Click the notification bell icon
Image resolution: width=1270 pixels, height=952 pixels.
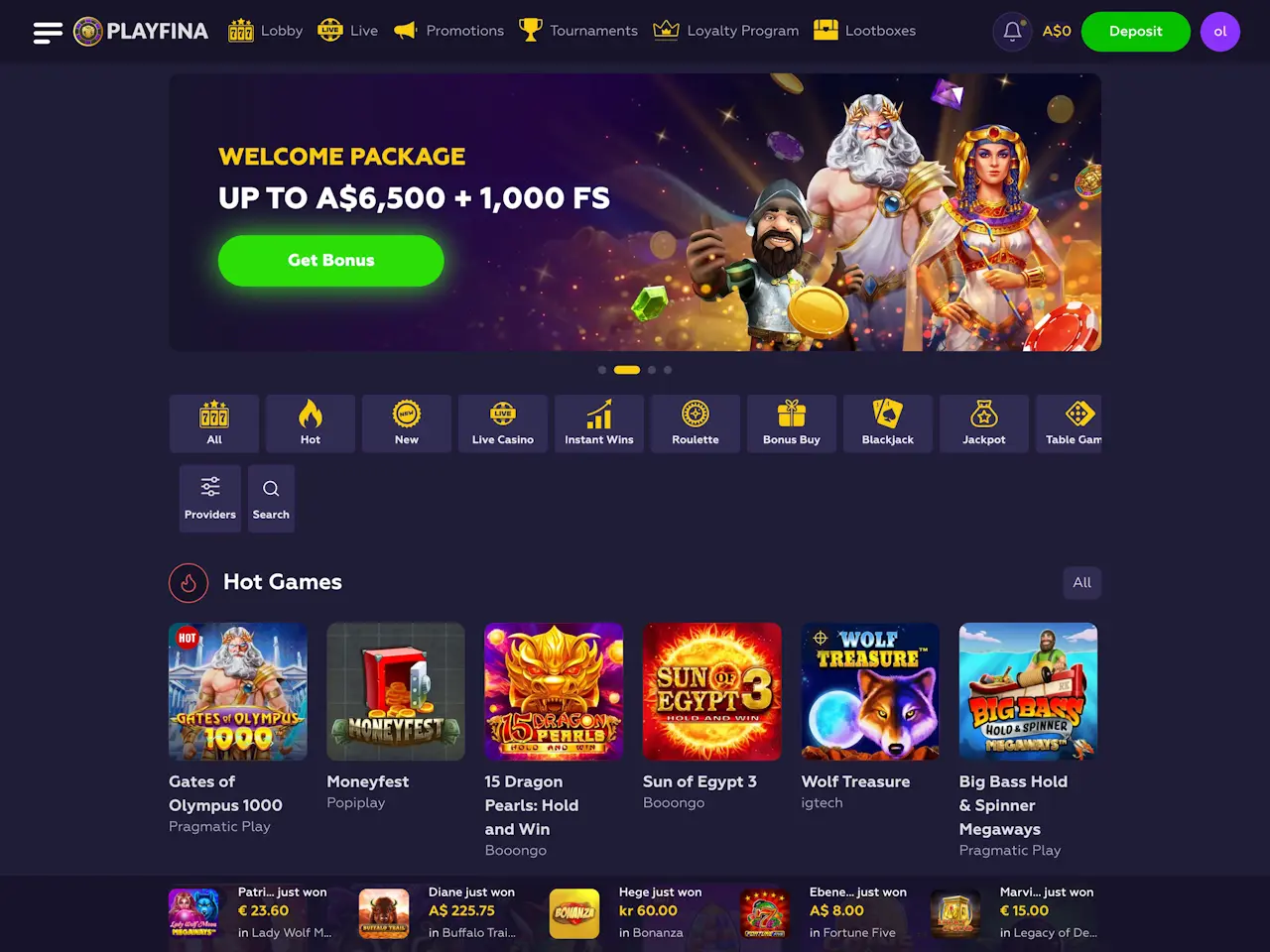(x=1012, y=32)
